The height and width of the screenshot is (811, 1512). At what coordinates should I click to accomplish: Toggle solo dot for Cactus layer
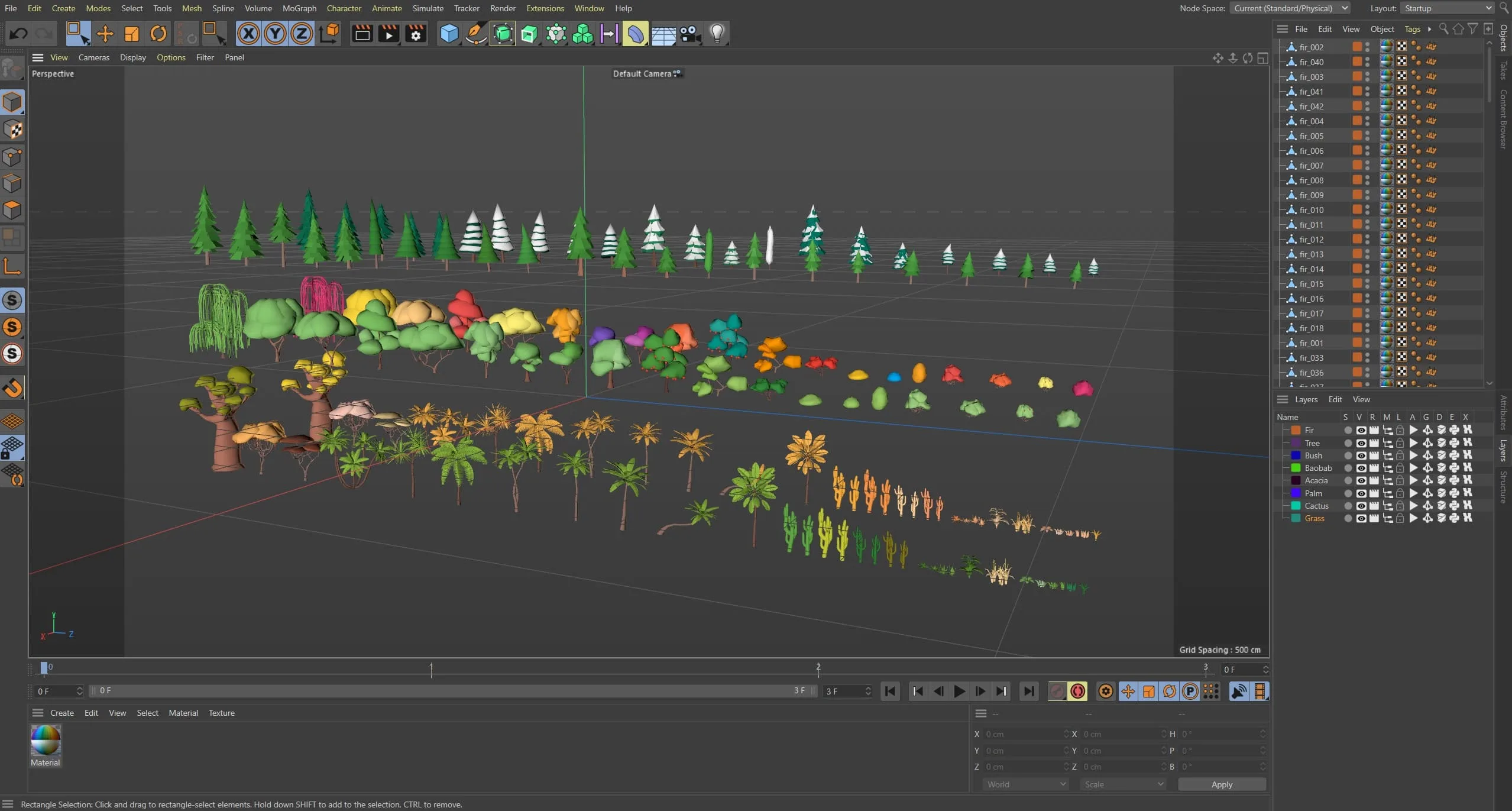point(1348,506)
